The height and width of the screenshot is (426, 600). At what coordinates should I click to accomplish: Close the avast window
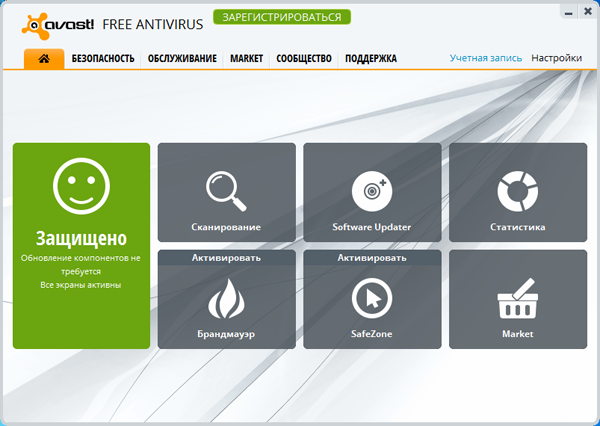coord(588,11)
